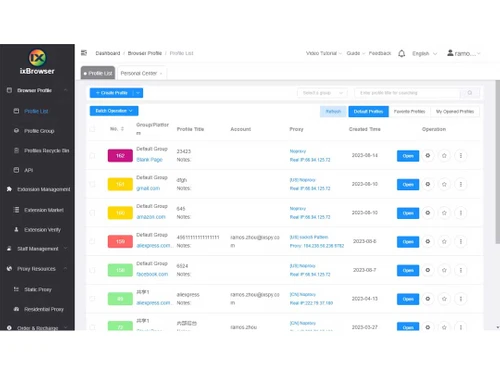Viewport: 500px width, 375px height.
Task: Expand Guide dropdown
Action: [x=356, y=53]
